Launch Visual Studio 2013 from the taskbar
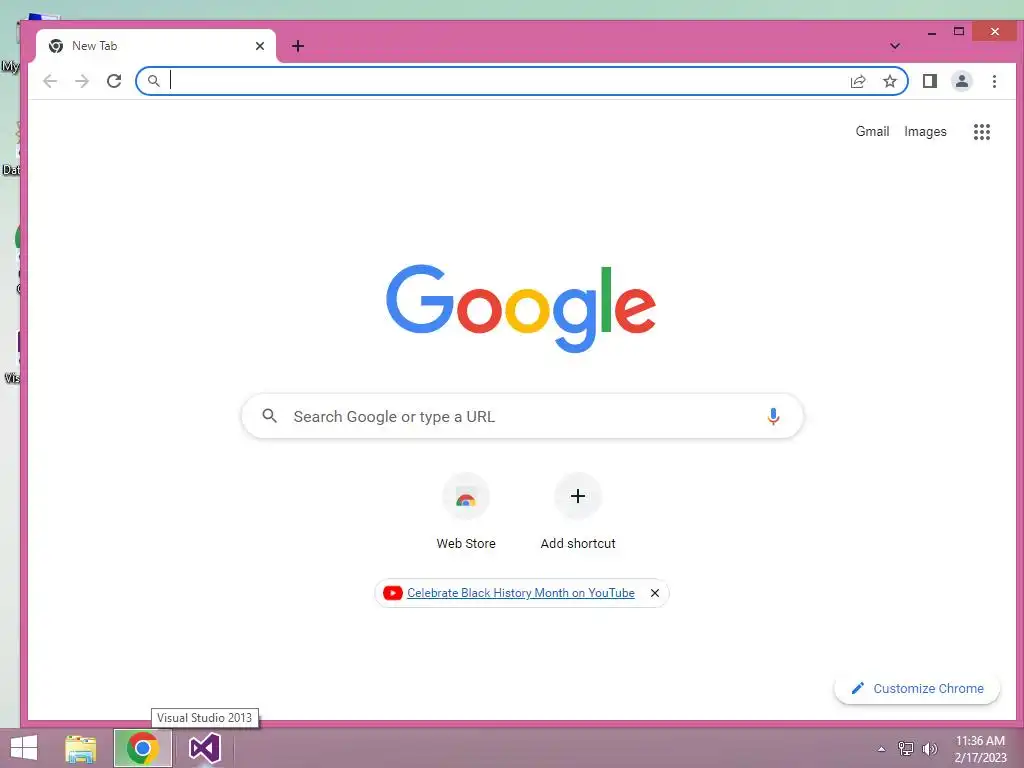 [204, 748]
